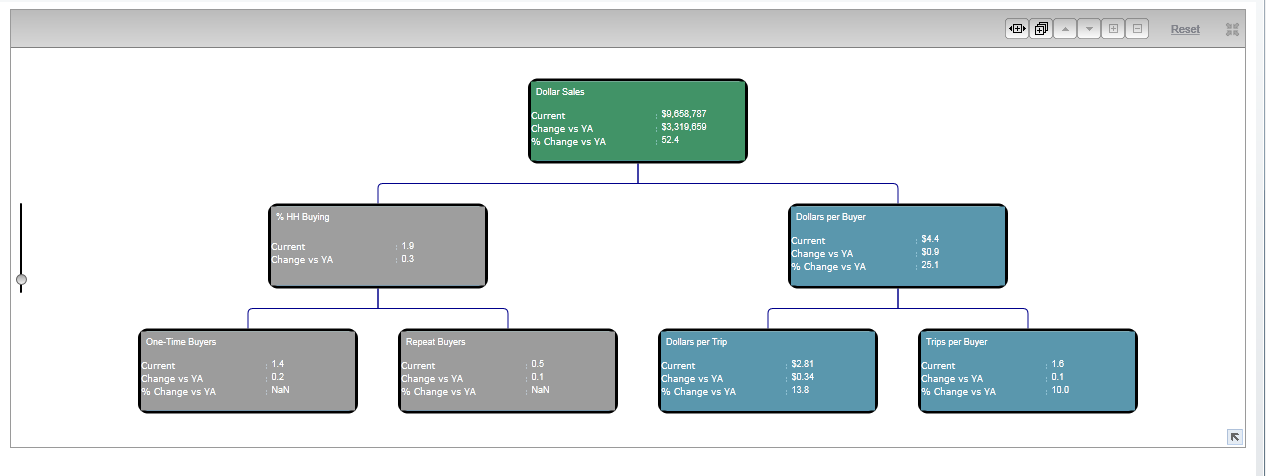Click the plus expand node button
This screenshot has width=1266, height=476.
coord(1113,29)
